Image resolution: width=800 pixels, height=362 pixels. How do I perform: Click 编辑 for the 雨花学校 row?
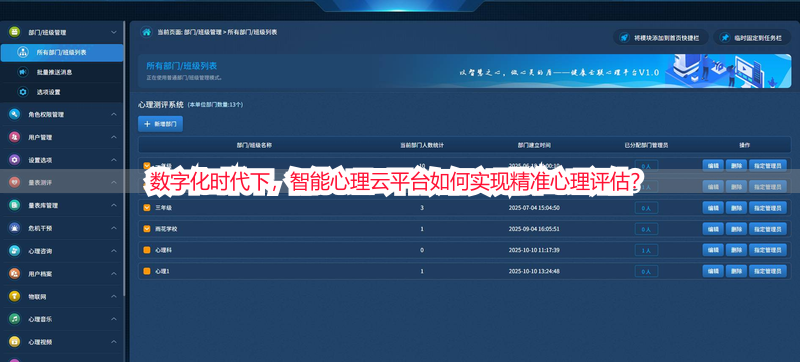tap(713, 229)
